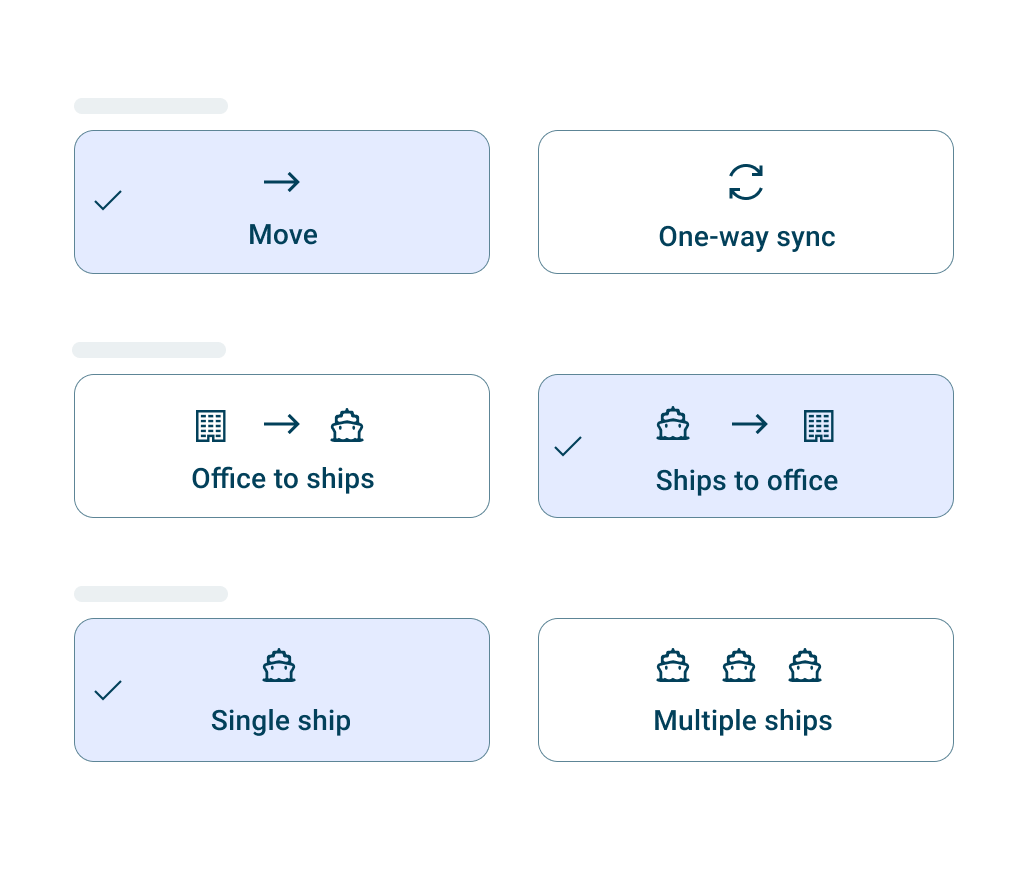Click the ship icon above Single ship
This screenshot has height=896, width=1020.
[279, 665]
